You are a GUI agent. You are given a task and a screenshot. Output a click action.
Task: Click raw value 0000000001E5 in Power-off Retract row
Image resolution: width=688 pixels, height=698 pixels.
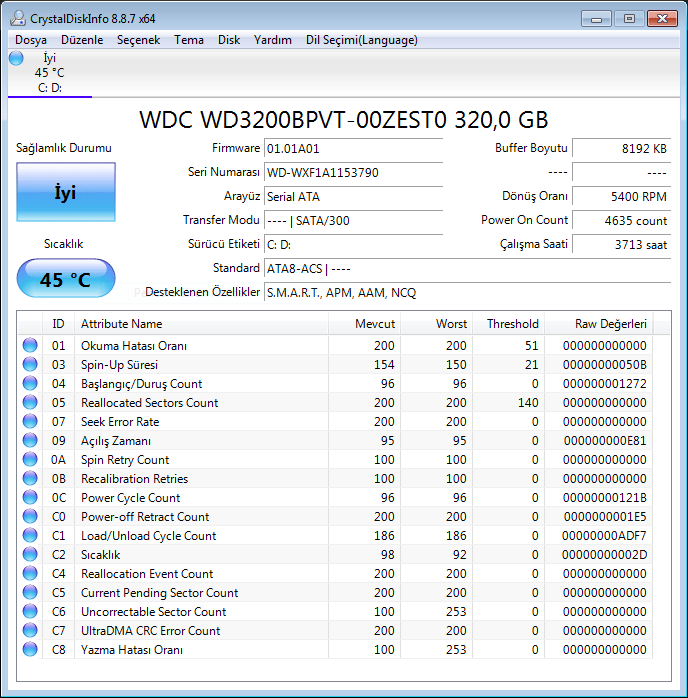[605, 516]
